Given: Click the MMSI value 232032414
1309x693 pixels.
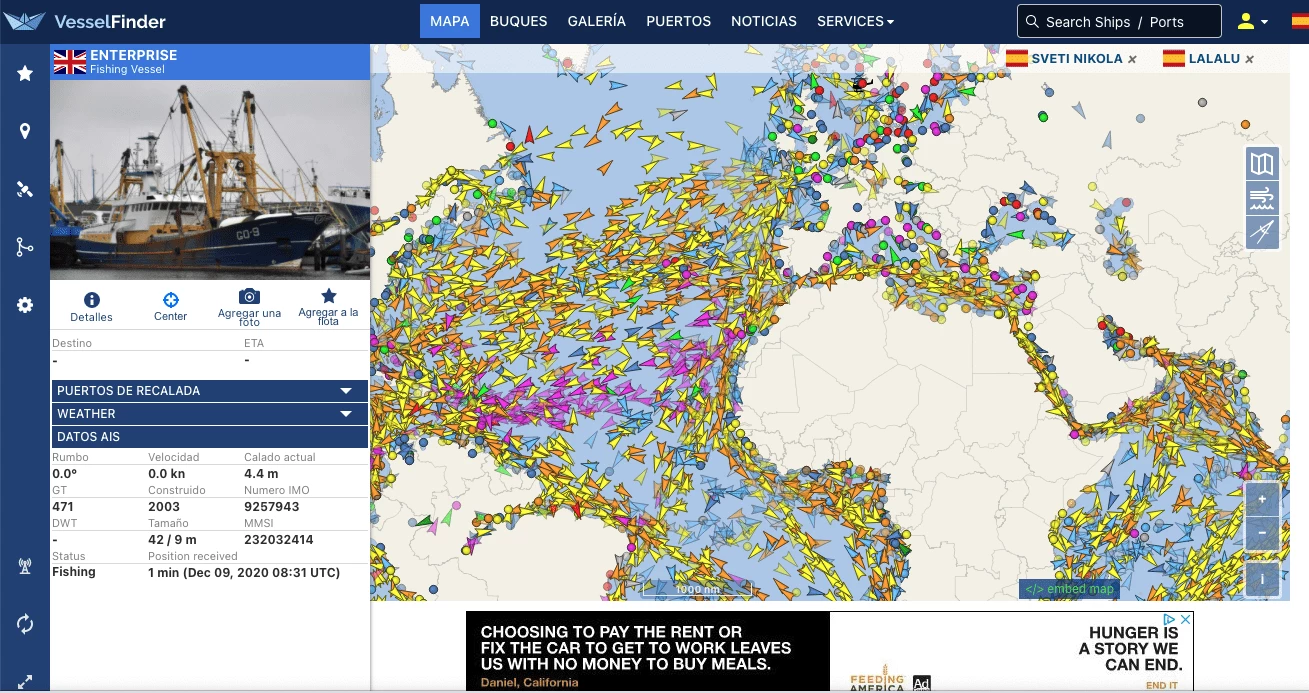Looking at the screenshot, I should click(279, 540).
